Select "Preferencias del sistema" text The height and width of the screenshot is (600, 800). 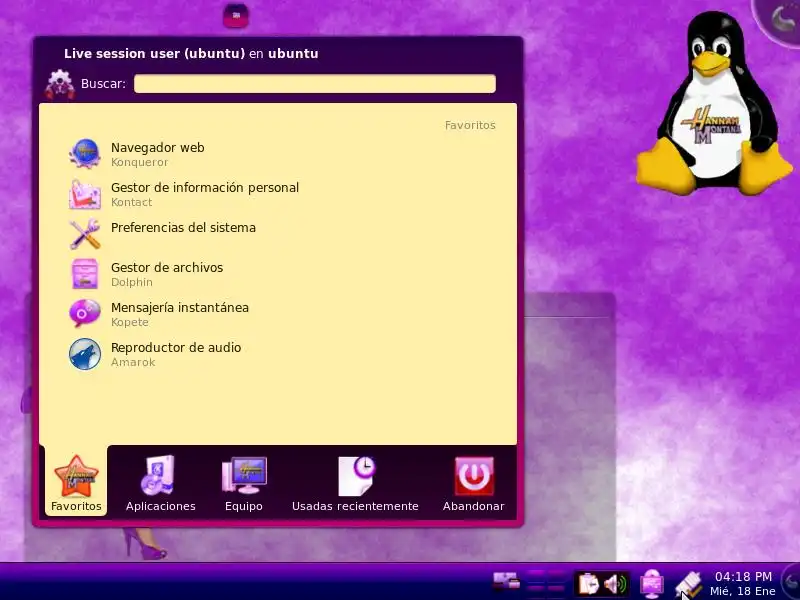[183, 228]
